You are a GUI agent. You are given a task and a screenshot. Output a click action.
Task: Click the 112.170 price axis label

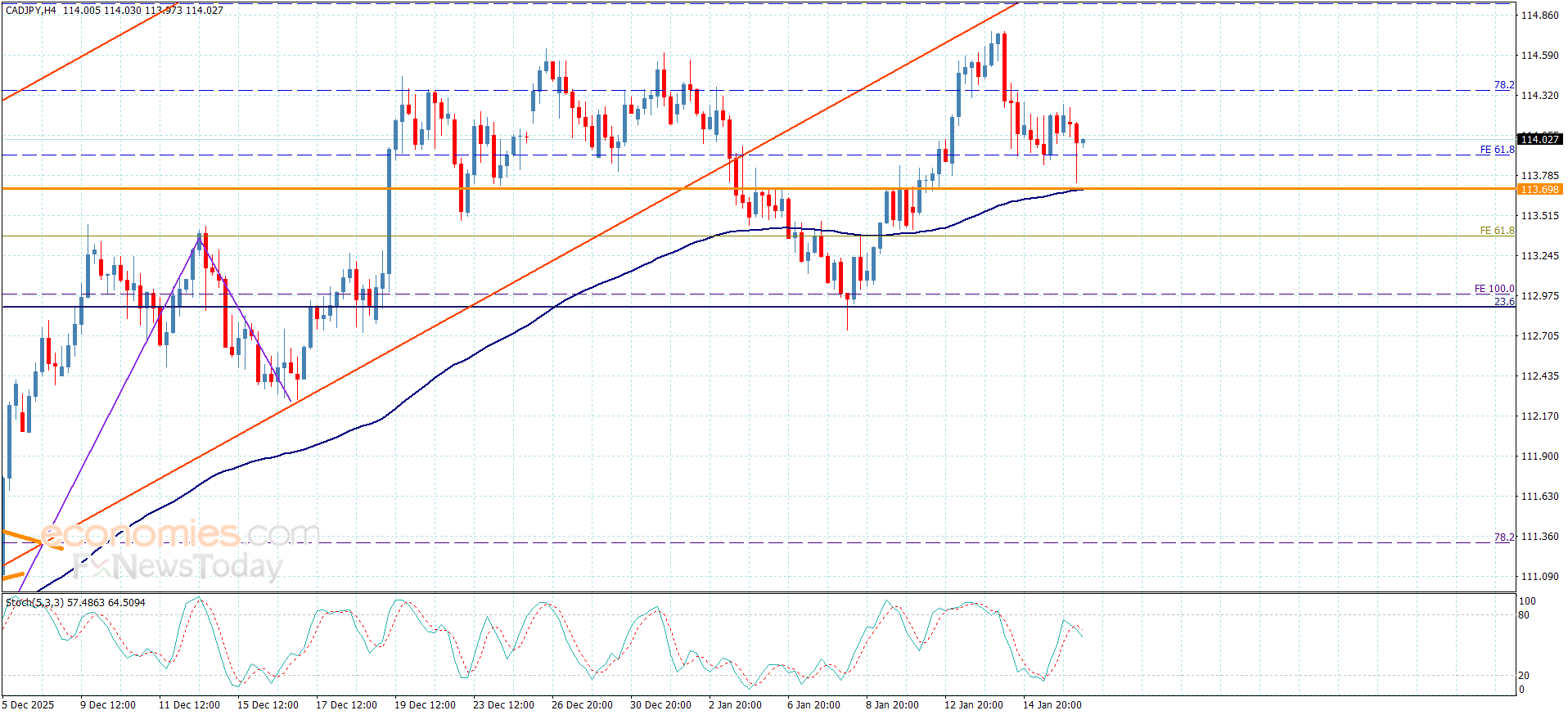click(x=1539, y=416)
